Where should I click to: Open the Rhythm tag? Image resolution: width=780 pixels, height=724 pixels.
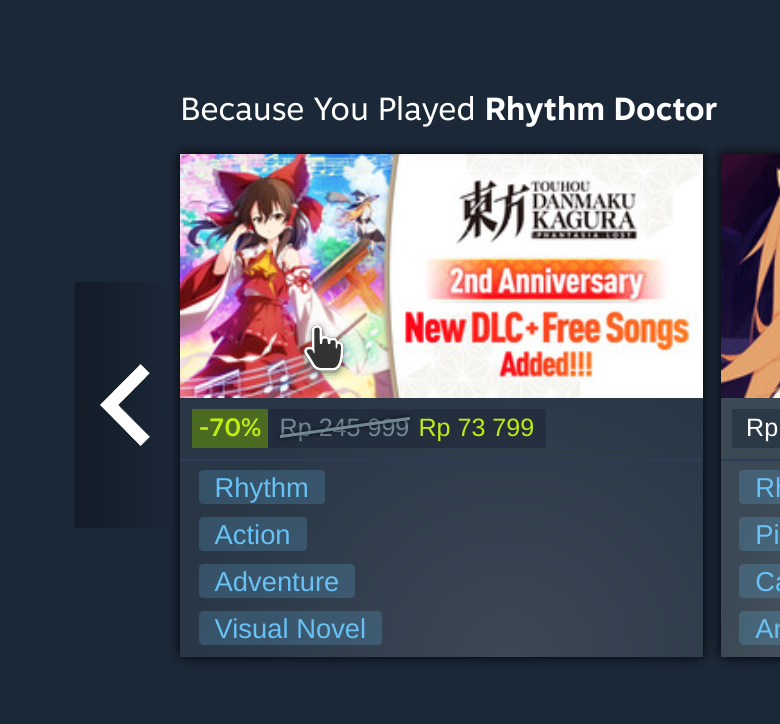(x=262, y=487)
